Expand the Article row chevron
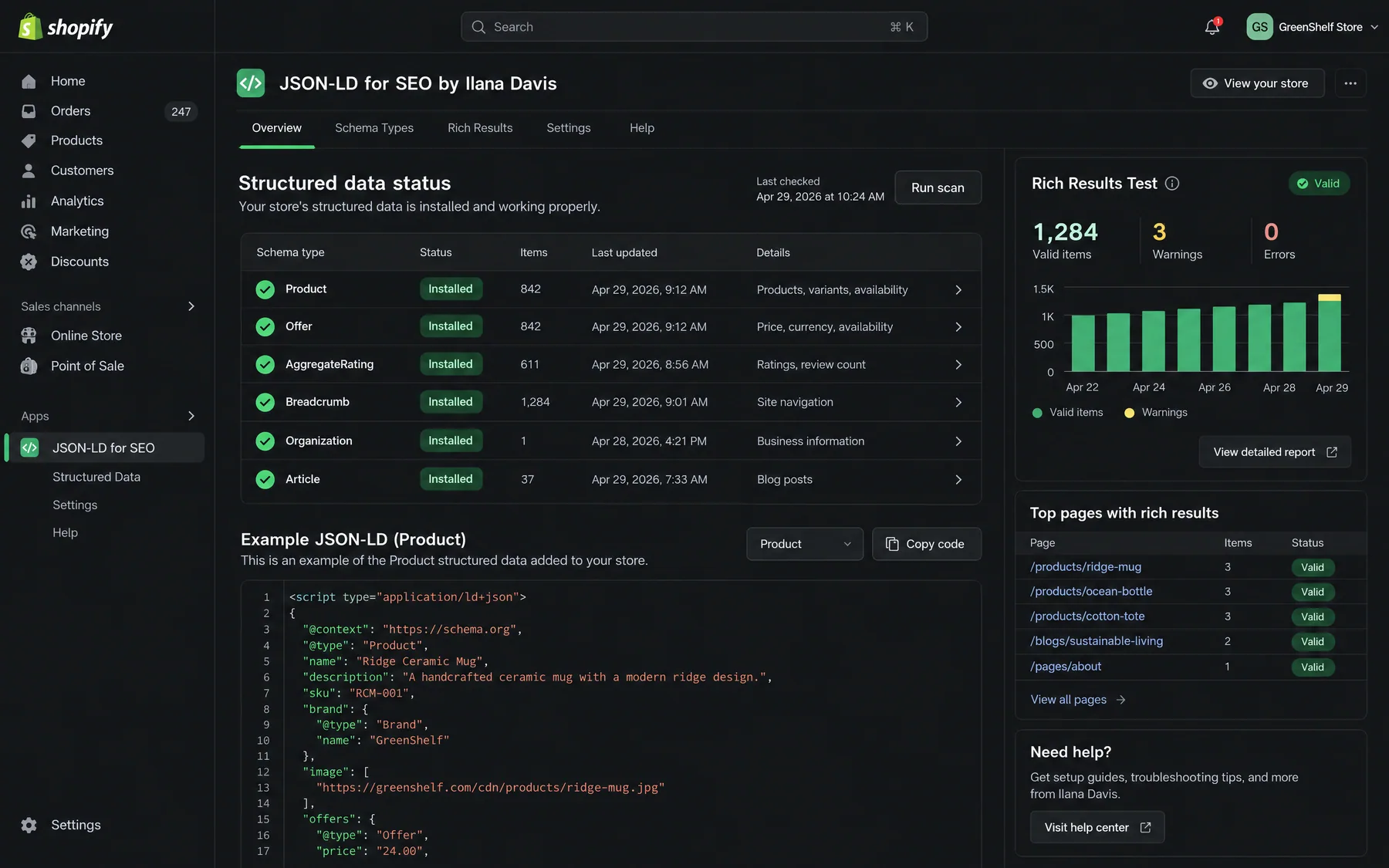 pyautogui.click(x=958, y=480)
